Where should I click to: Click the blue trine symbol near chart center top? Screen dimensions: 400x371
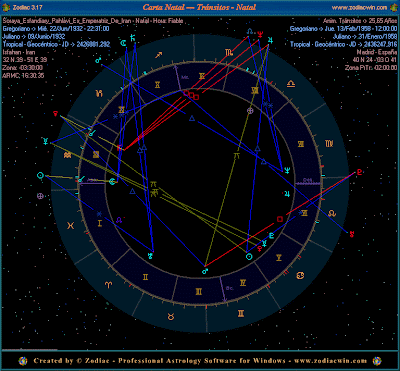[x=192, y=118]
